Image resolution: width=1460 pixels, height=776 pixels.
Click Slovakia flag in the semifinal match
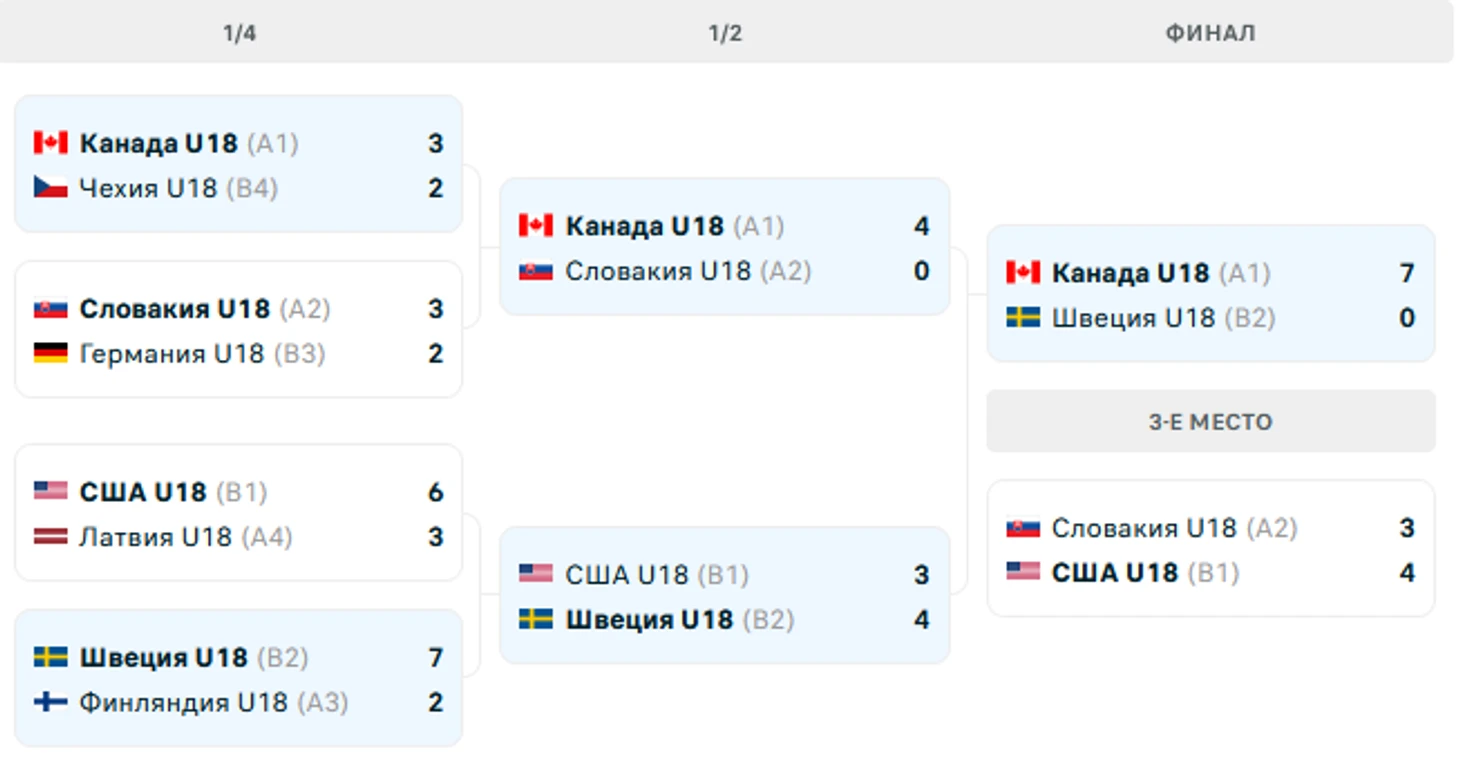click(x=536, y=270)
